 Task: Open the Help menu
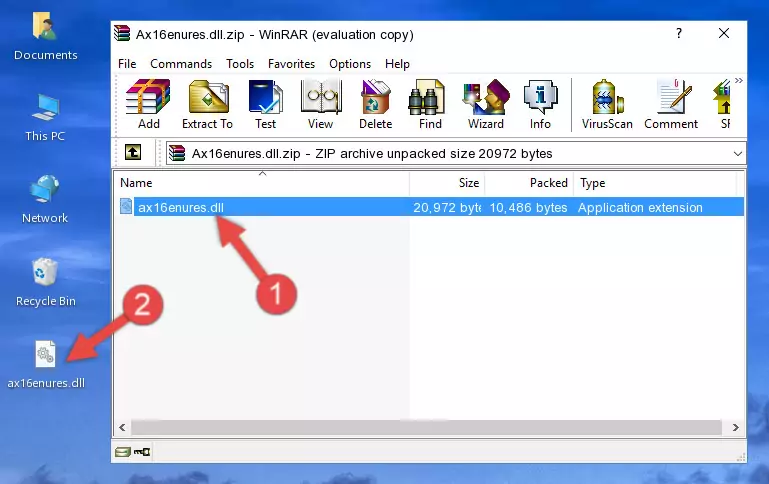[x=397, y=64]
